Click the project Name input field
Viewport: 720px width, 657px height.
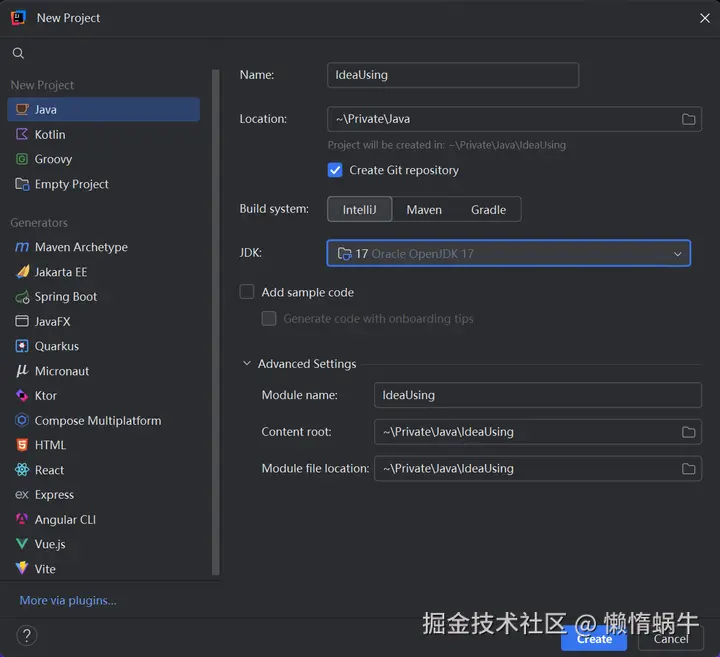pos(453,75)
